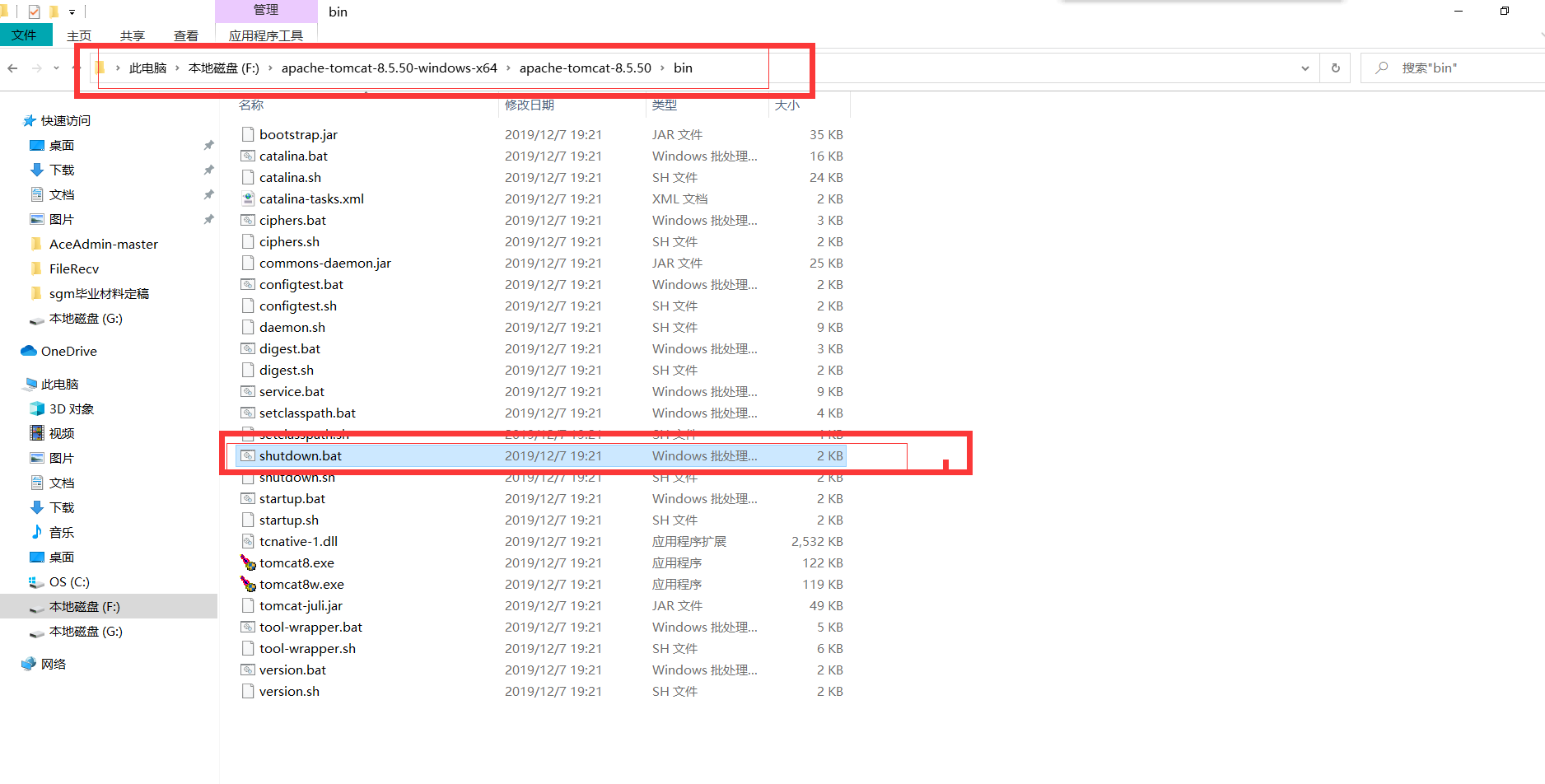1545x784 pixels.
Task: Select 本地磁盘 (F:) in the navigation tree
Action: (85, 606)
